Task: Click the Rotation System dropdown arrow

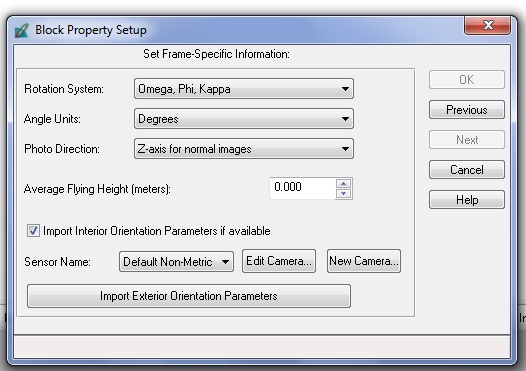Action: click(345, 89)
